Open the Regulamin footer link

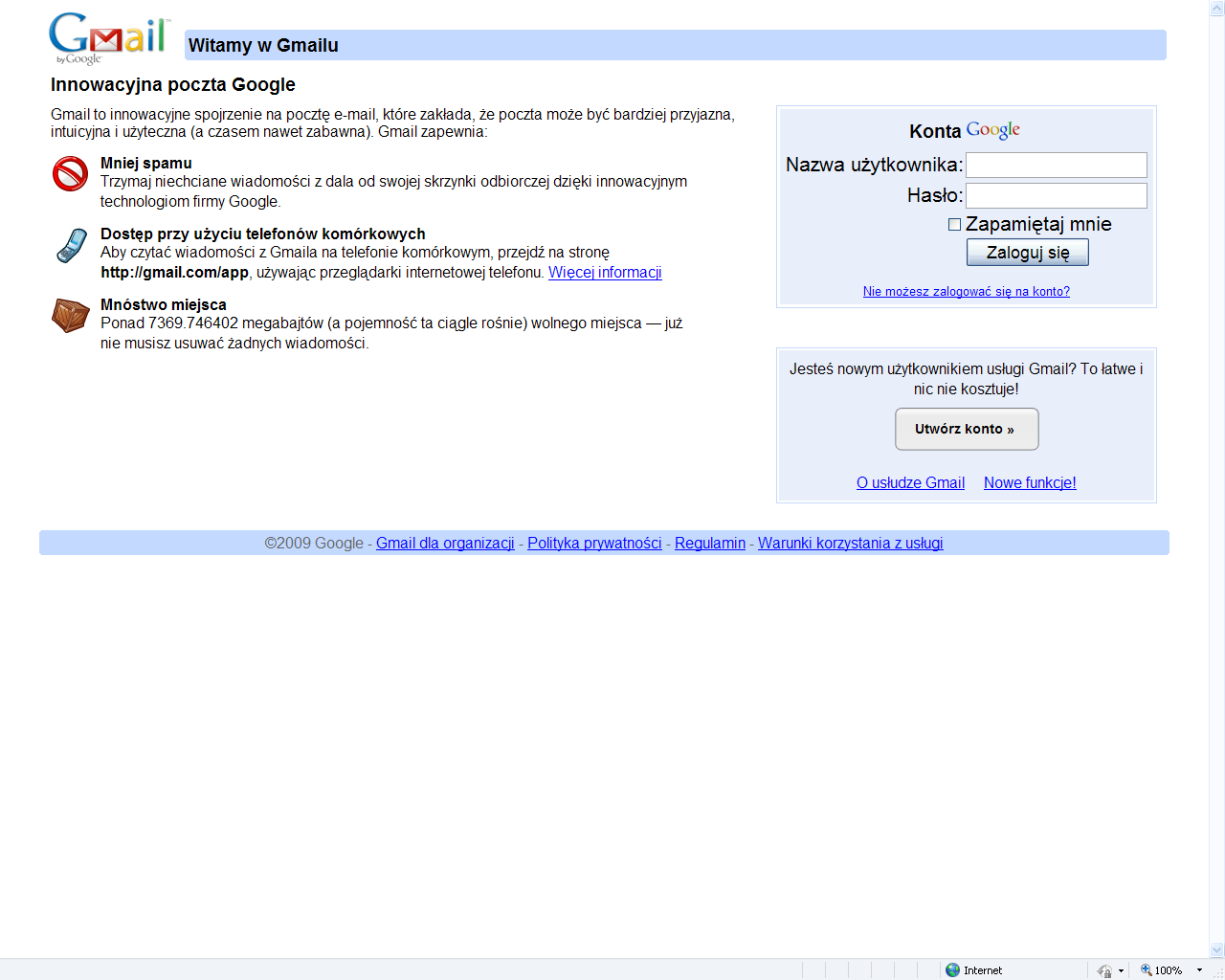click(x=710, y=544)
